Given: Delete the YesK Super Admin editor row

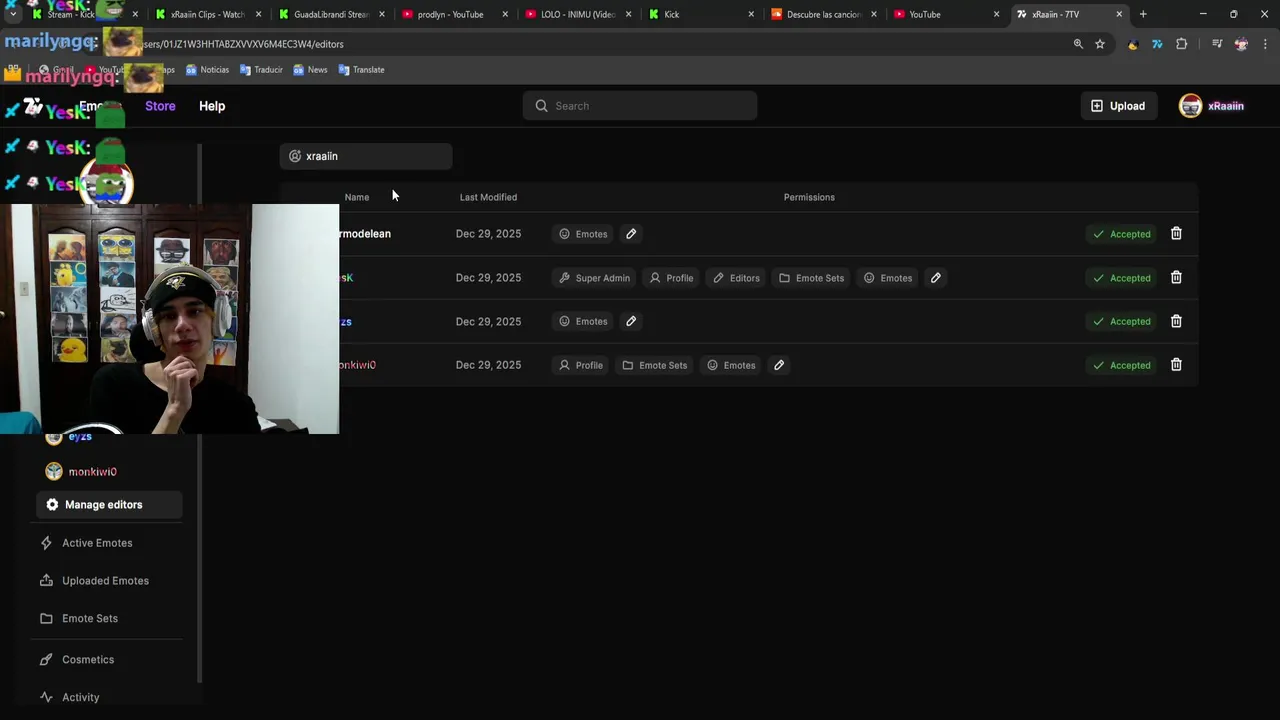Looking at the screenshot, I should tap(1176, 278).
